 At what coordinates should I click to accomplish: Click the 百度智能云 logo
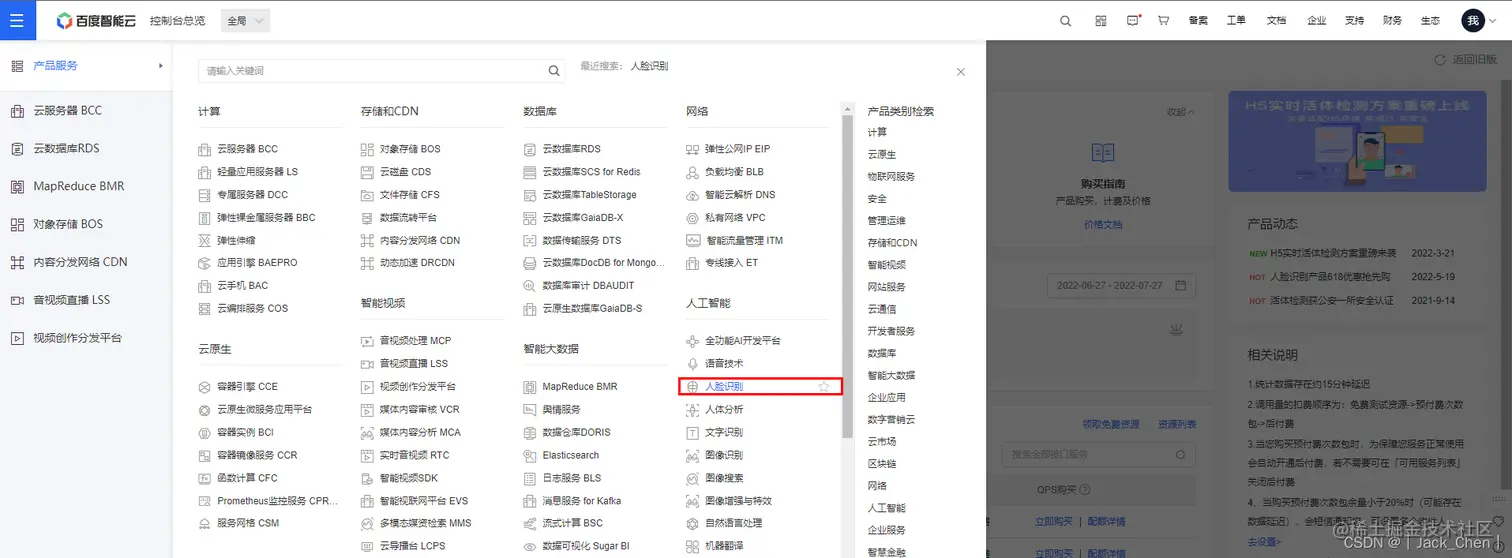coord(96,20)
